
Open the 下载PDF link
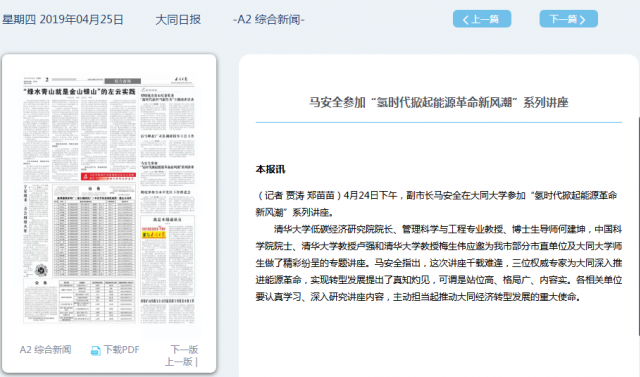coord(121,350)
